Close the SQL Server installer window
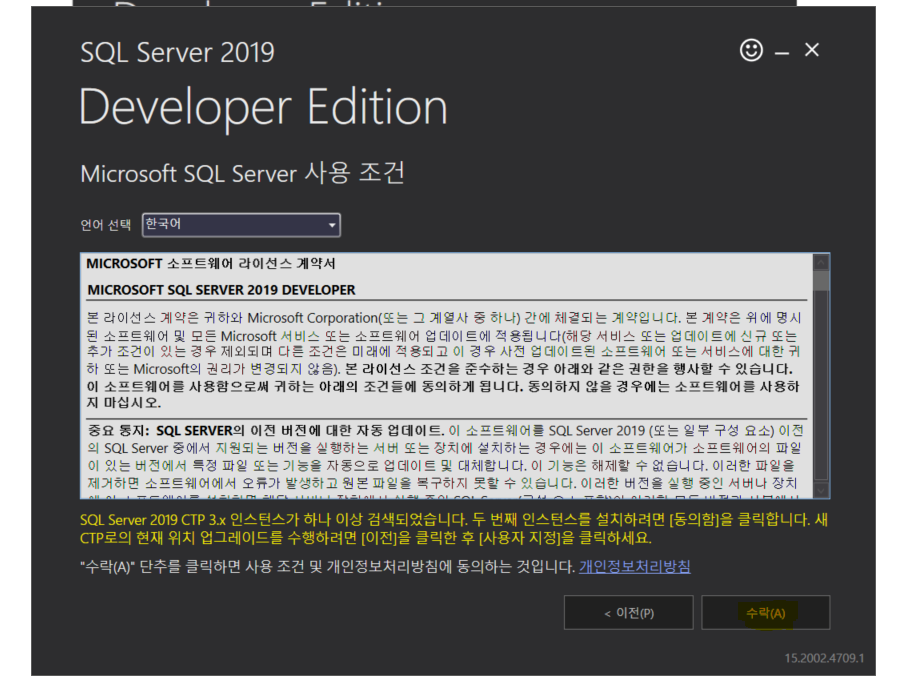The height and width of the screenshot is (689, 909). click(812, 50)
